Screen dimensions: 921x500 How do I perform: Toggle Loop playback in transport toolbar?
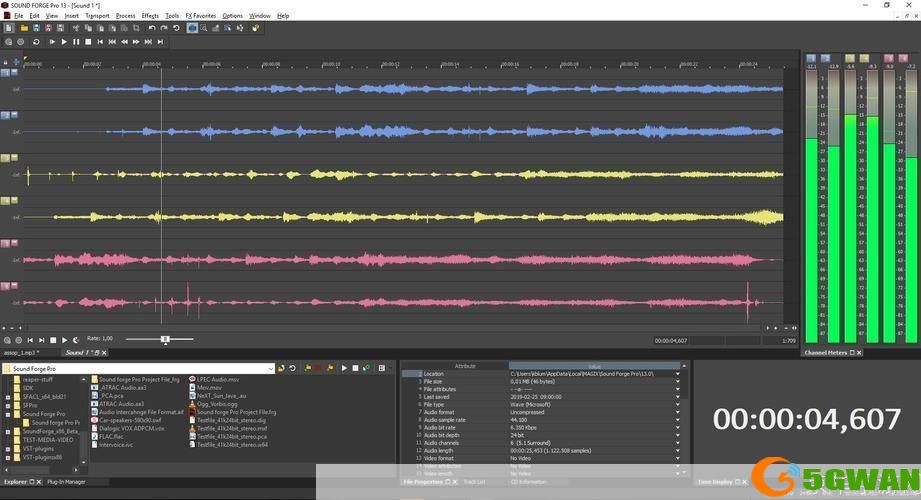coord(36,42)
